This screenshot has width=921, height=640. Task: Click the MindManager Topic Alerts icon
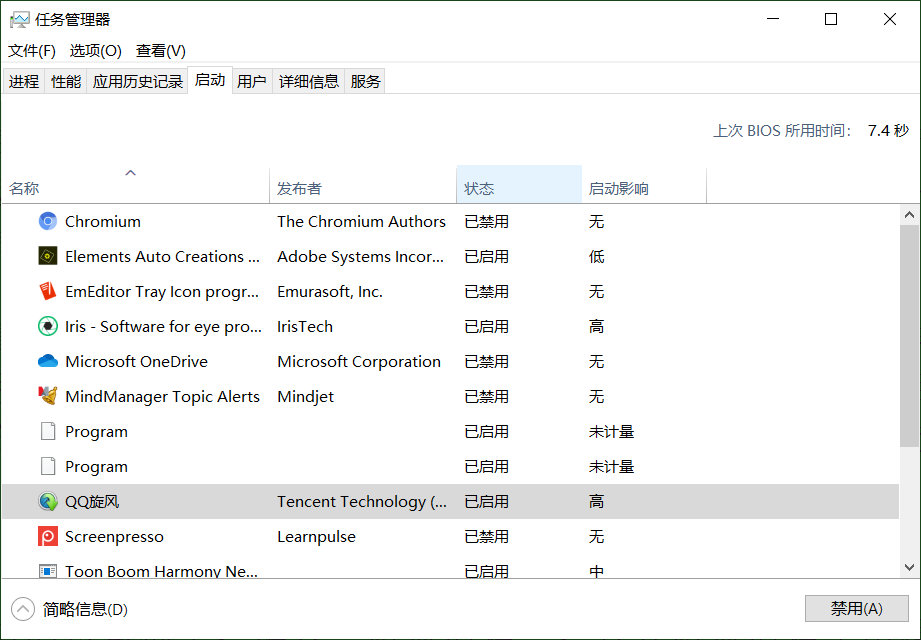click(x=47, y=396)
